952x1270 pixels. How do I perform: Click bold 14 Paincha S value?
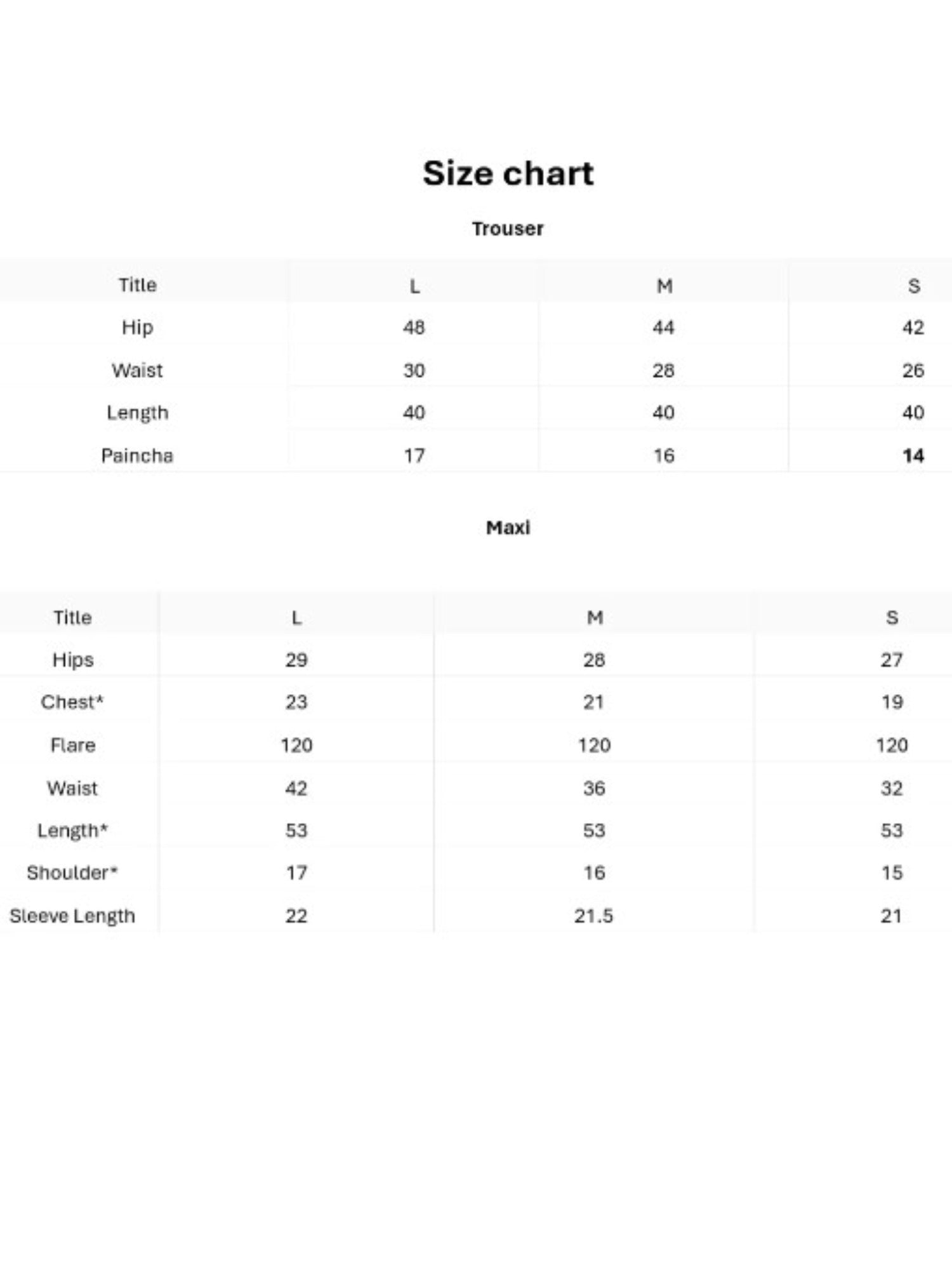pyautogui.click(x=913, y=455)
